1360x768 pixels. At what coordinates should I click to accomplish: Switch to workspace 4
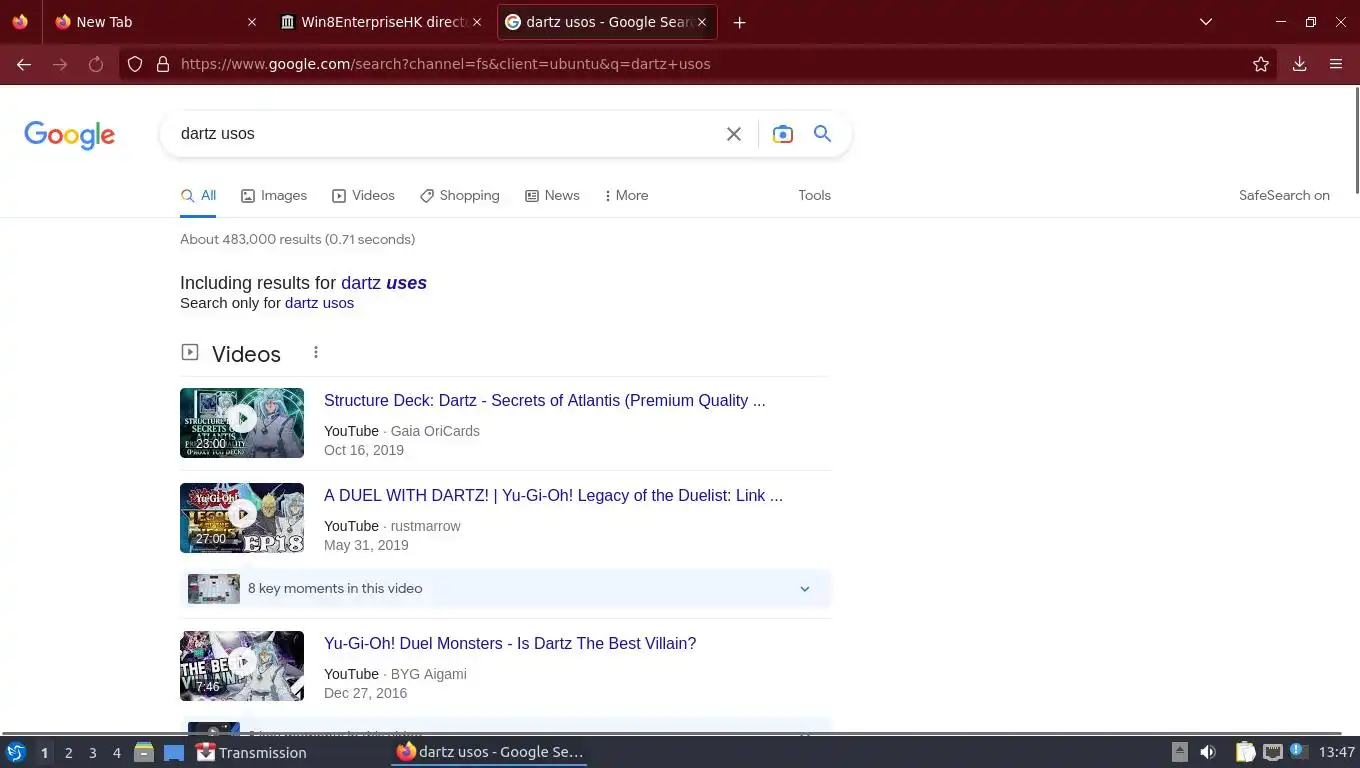(117, 753)
